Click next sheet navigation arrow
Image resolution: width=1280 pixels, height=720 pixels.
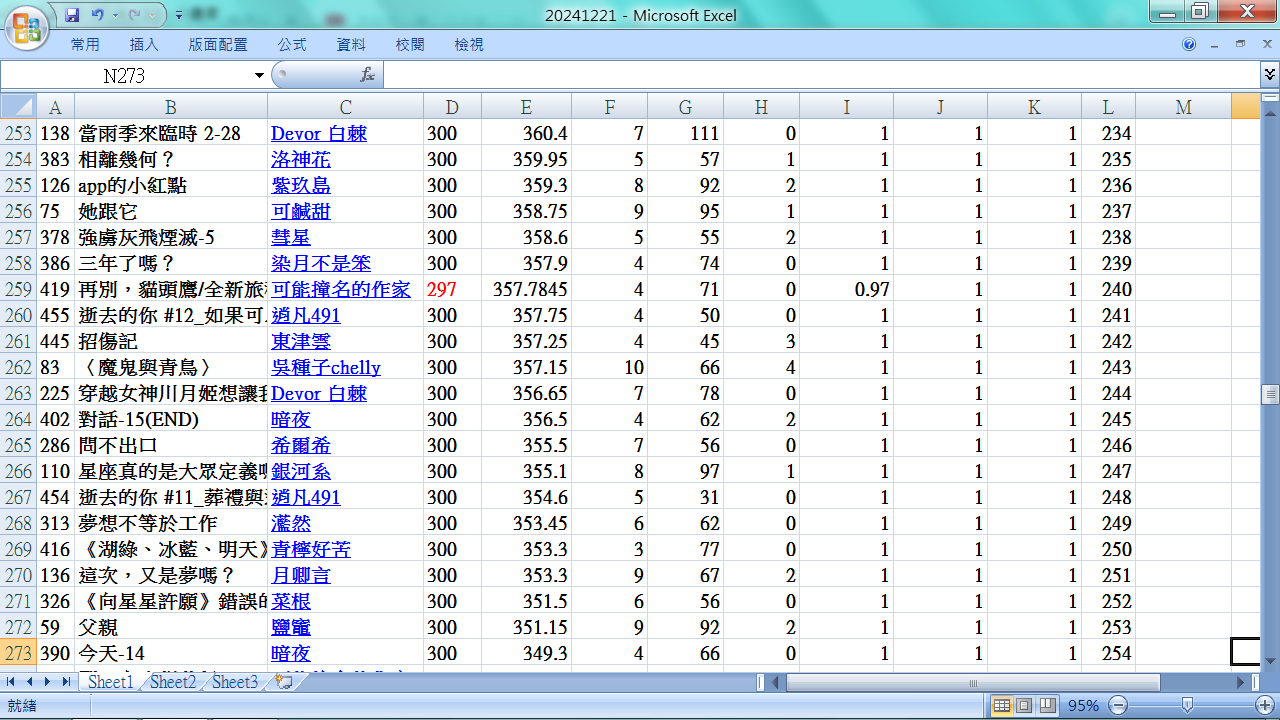pyautogui.click(x=47, y=681)
